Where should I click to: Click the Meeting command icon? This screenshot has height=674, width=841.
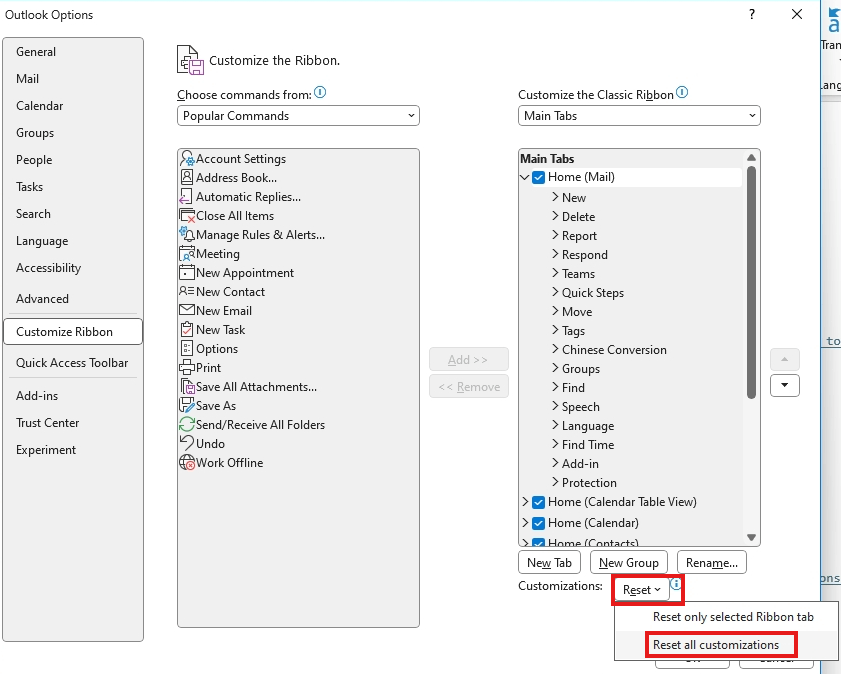(187, 254)
